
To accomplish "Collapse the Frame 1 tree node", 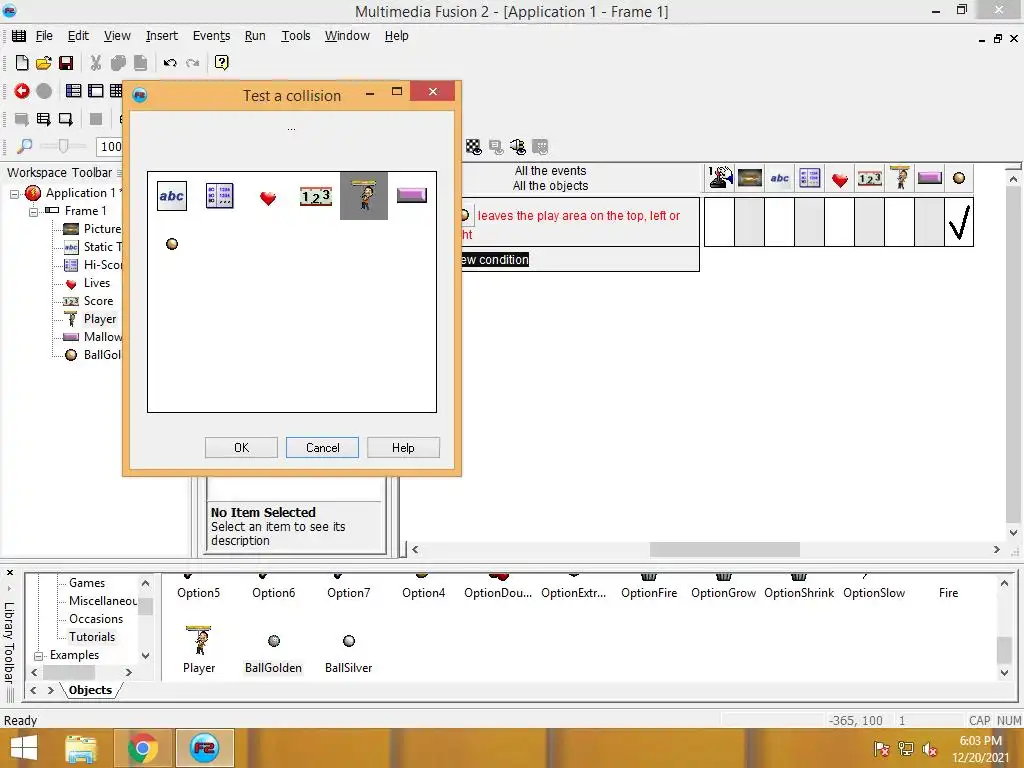I will [33, 212].
